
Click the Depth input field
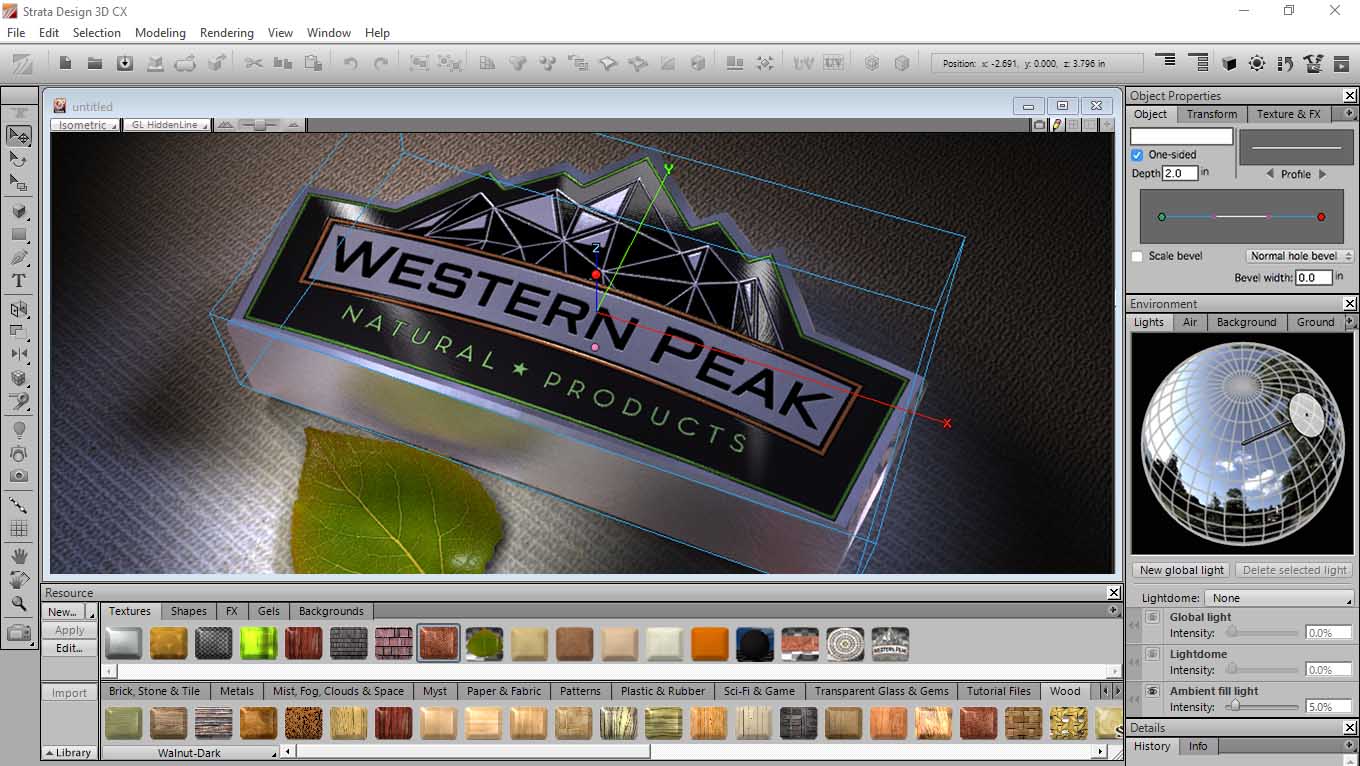(x=1180, y=173)
